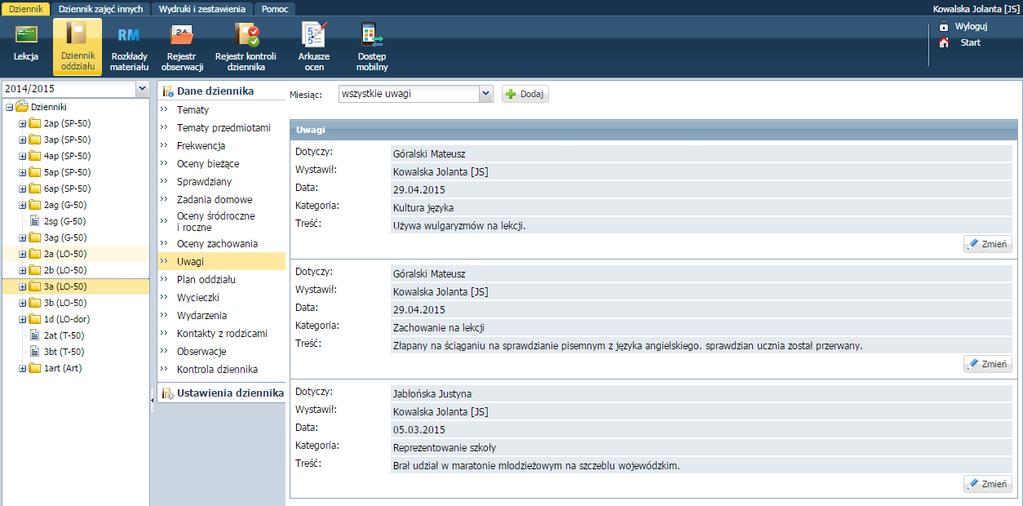Screen dimensions: 1023x506
Task: Expand the 3b (LO-50) tree node
Action: coord(22,303)
